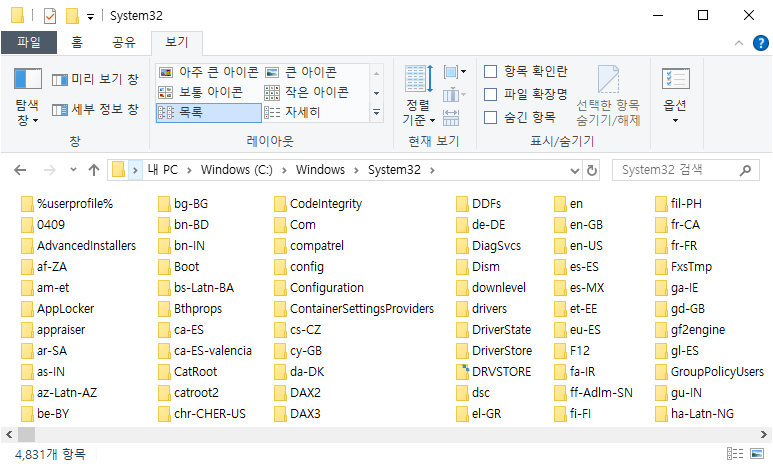Image resolution: width=773 pixels, height=467 pixels.
Task: Select 큰 아이콘 layout
Action: point(301,72)
